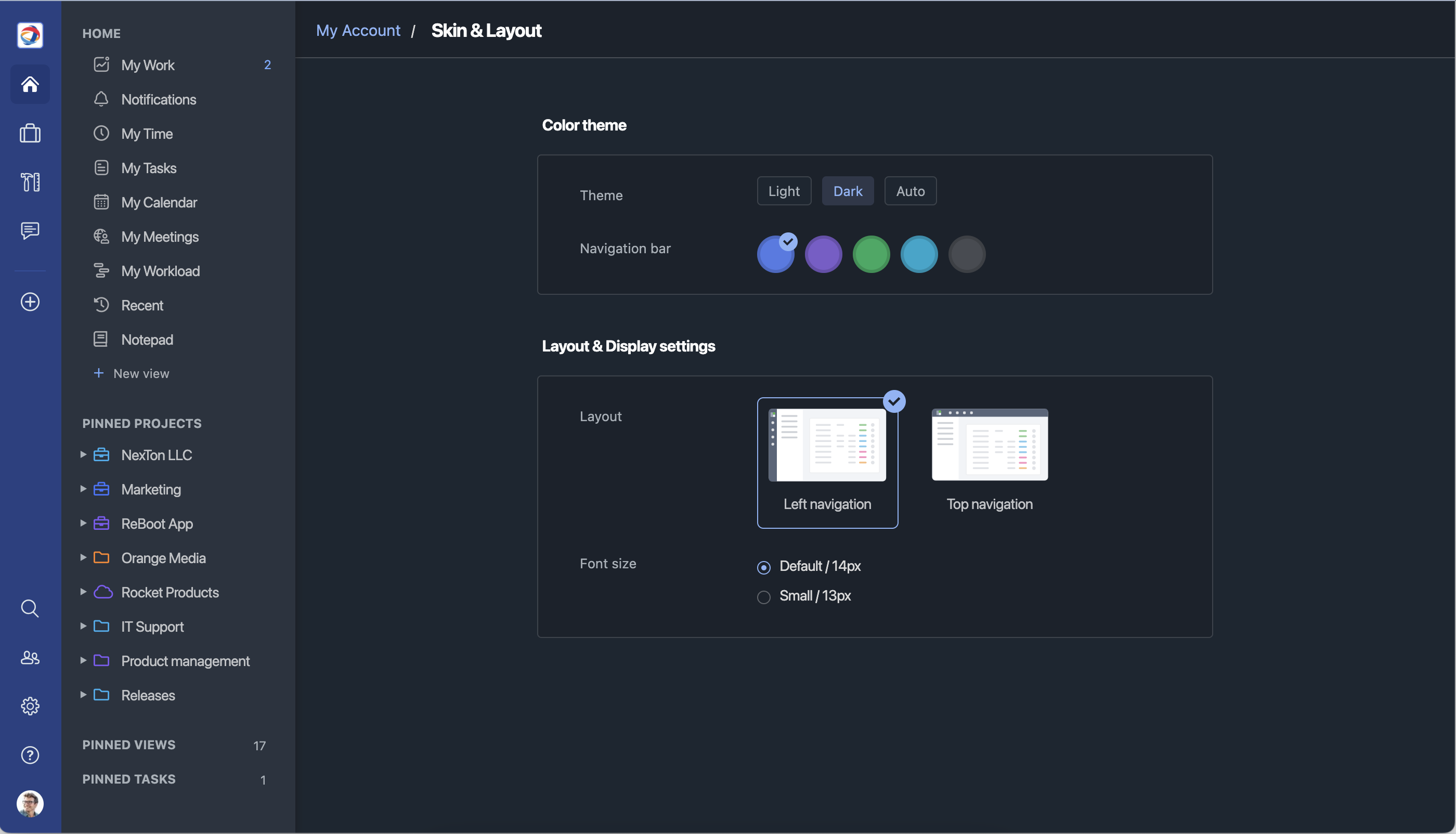Click the Notepad icon

[x=101, y=339]
